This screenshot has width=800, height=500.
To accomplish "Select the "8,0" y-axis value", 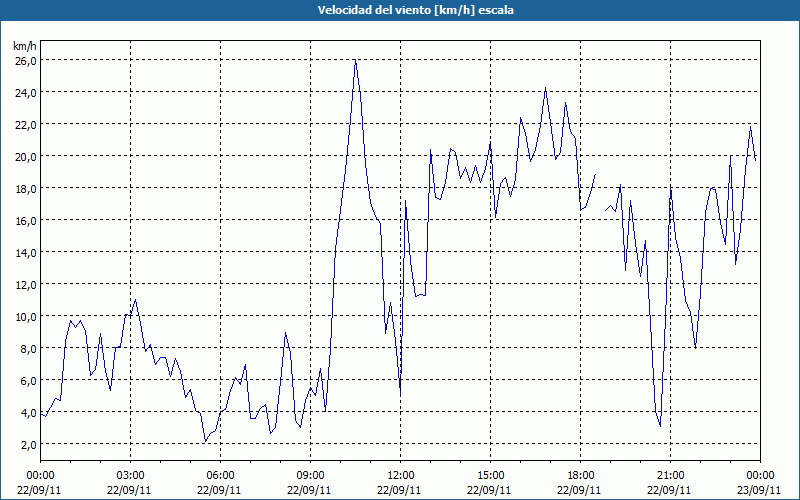I will (x=28, y=348).
